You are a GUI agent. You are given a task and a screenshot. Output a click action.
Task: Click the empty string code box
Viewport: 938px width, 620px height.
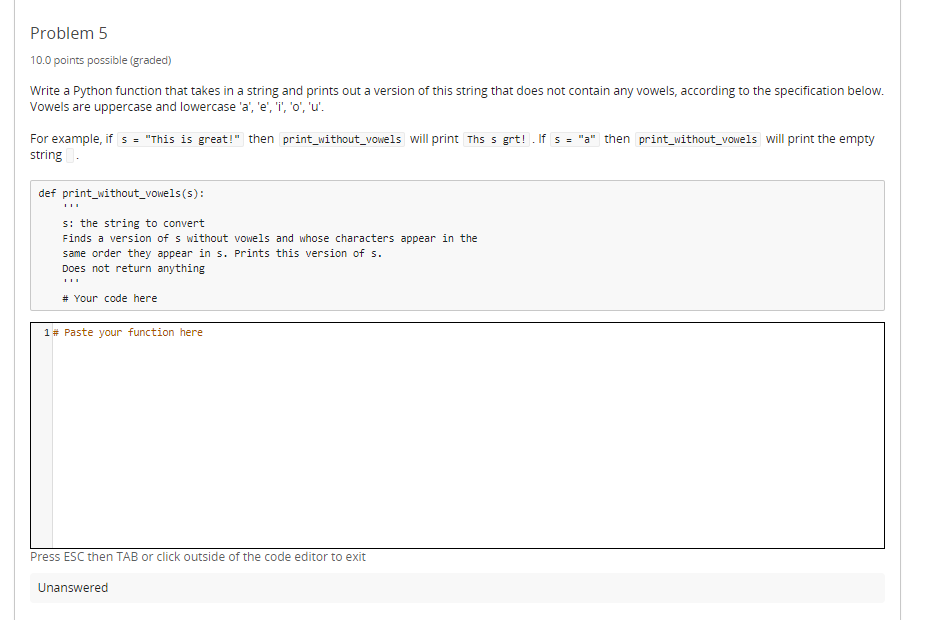(70, 155)
